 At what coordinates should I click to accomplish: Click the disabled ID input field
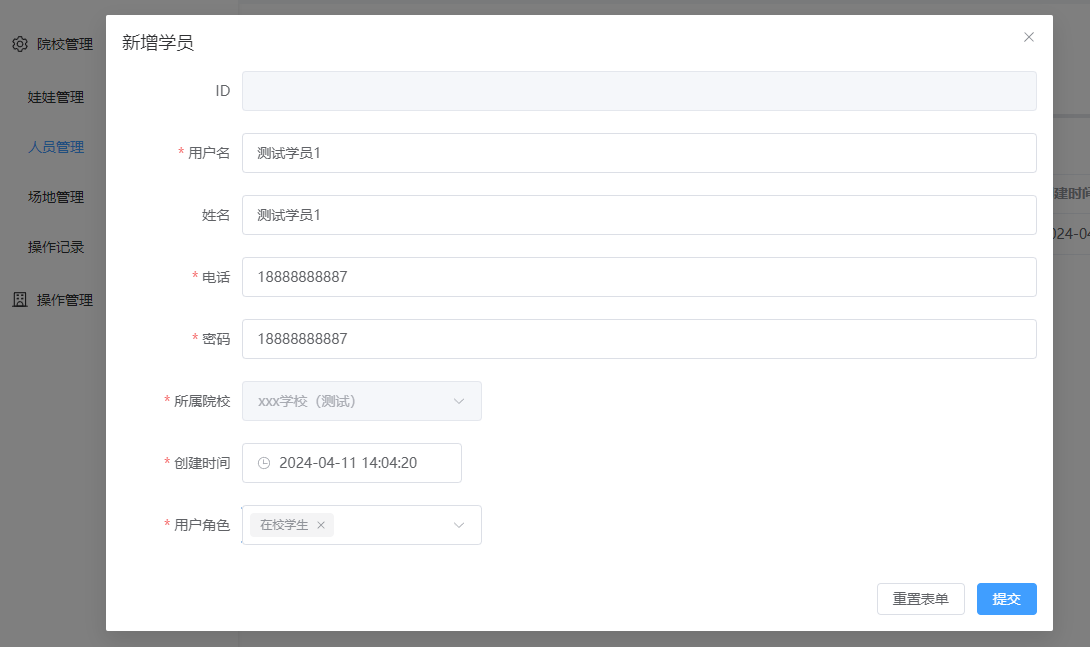pyautogui.click(x=639, y=91)
